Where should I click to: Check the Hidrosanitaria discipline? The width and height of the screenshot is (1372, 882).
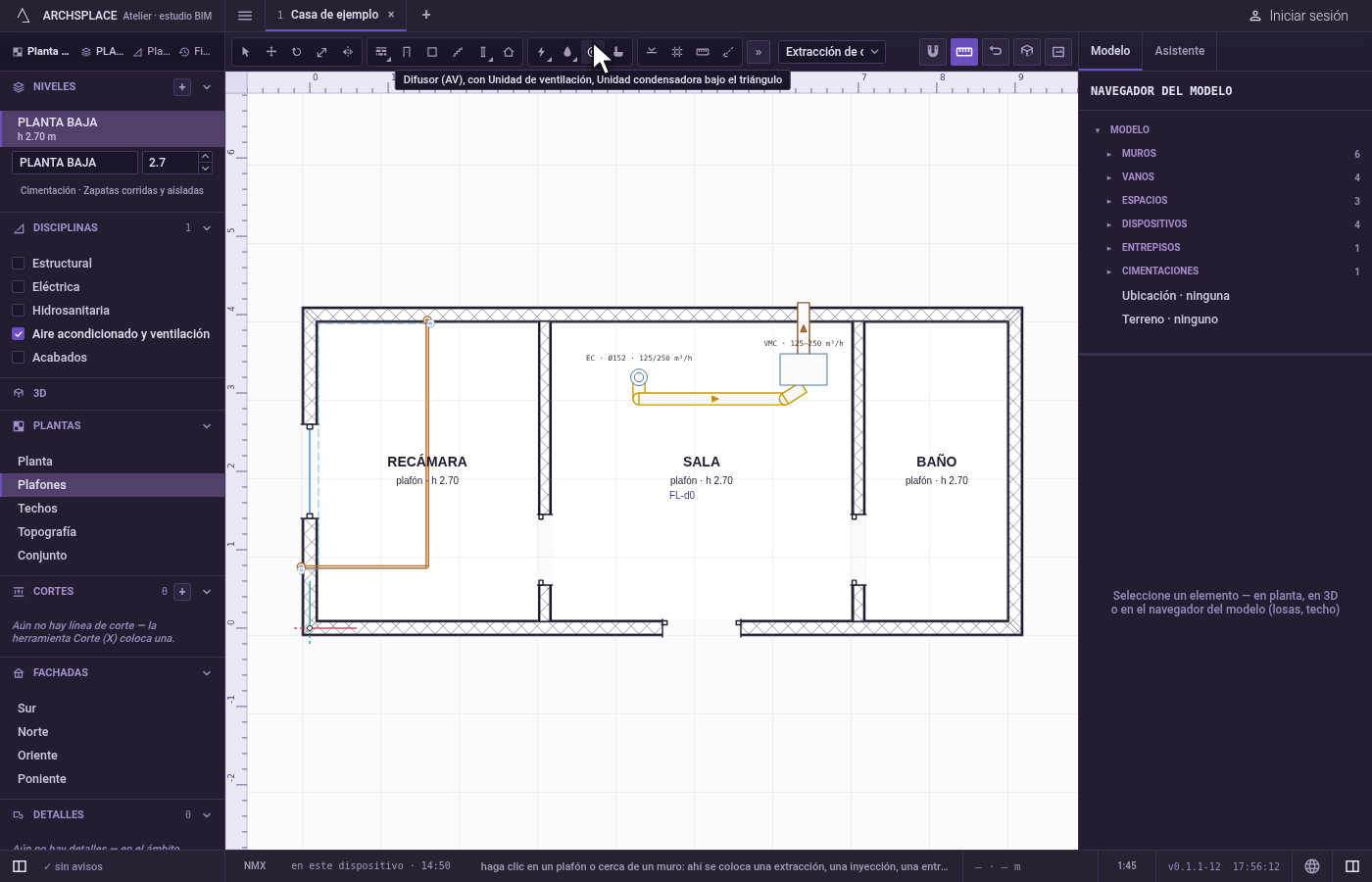tap(18, 311)
